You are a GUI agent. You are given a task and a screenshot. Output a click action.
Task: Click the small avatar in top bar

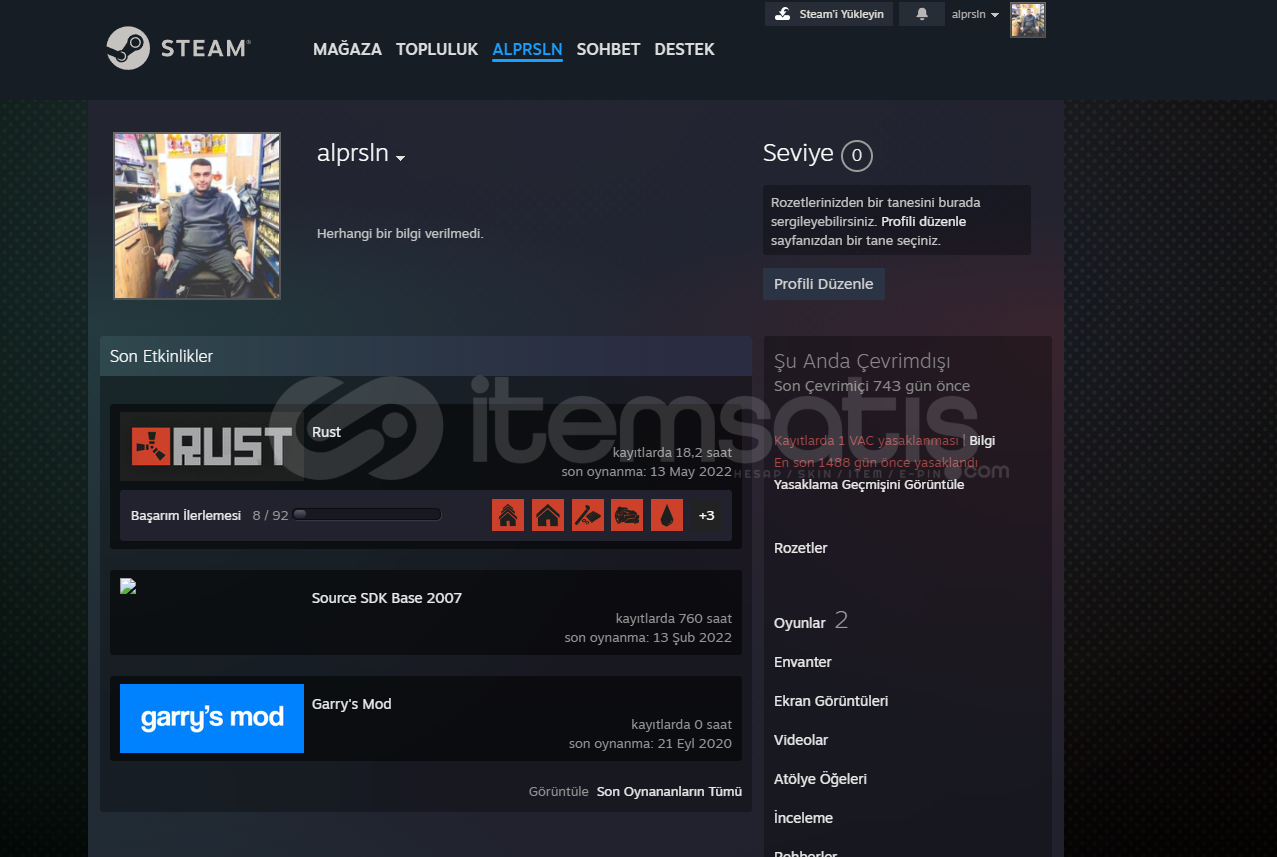click(x=1028, y=20)
